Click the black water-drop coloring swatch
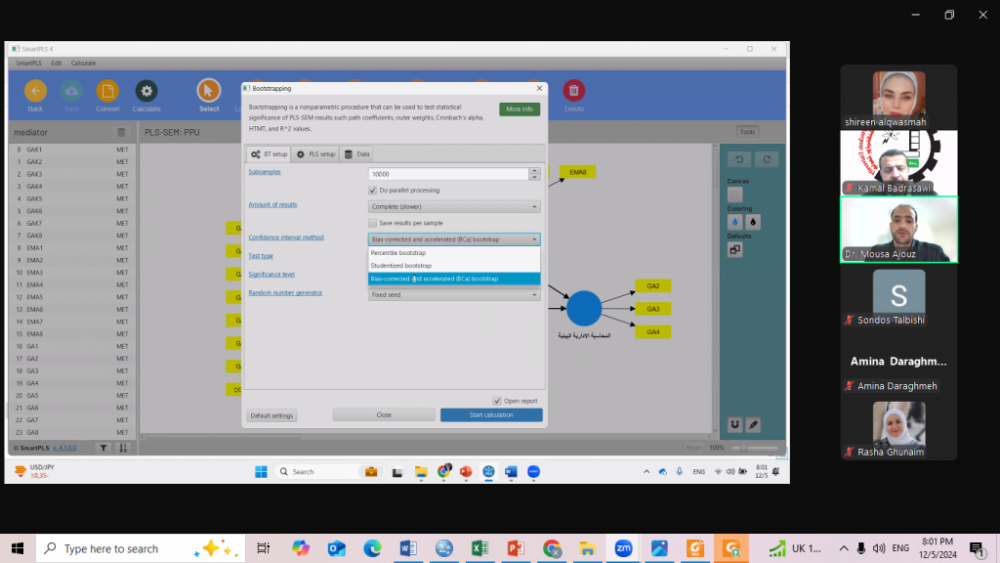Image resolution: width=1000 pixels, height=563 pixels. [753, 222]
